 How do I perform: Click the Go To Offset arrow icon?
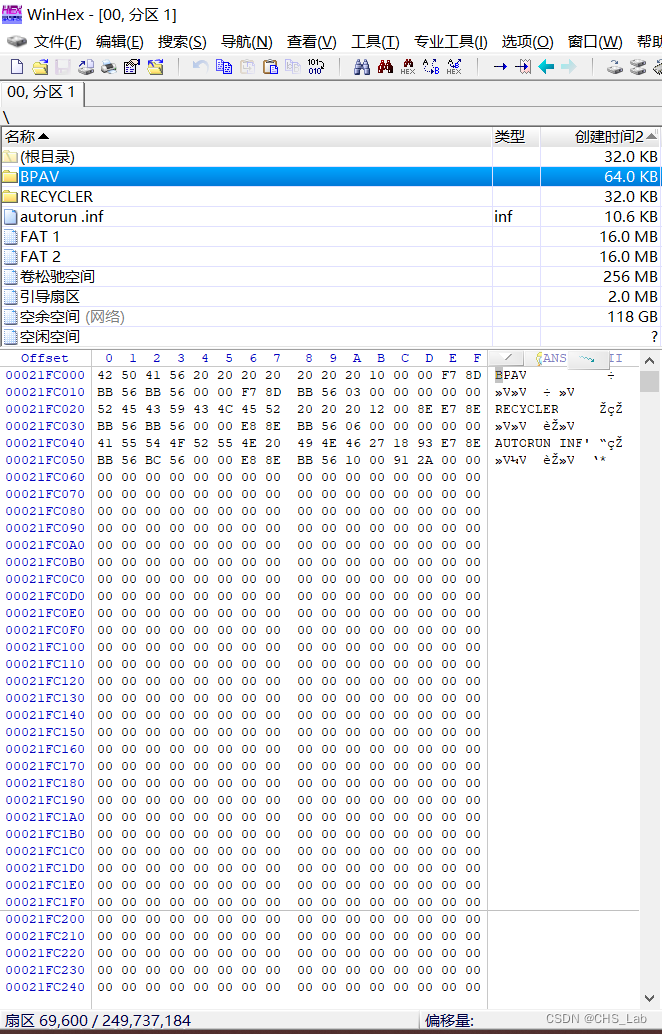[x=500, y=67]
